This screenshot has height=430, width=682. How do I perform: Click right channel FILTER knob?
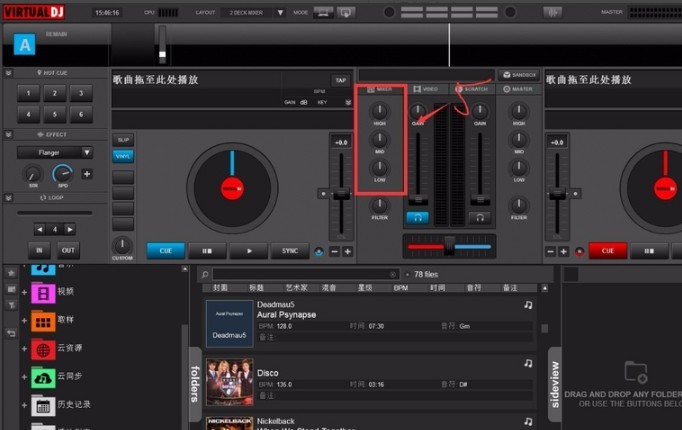[x=518, y=205]
